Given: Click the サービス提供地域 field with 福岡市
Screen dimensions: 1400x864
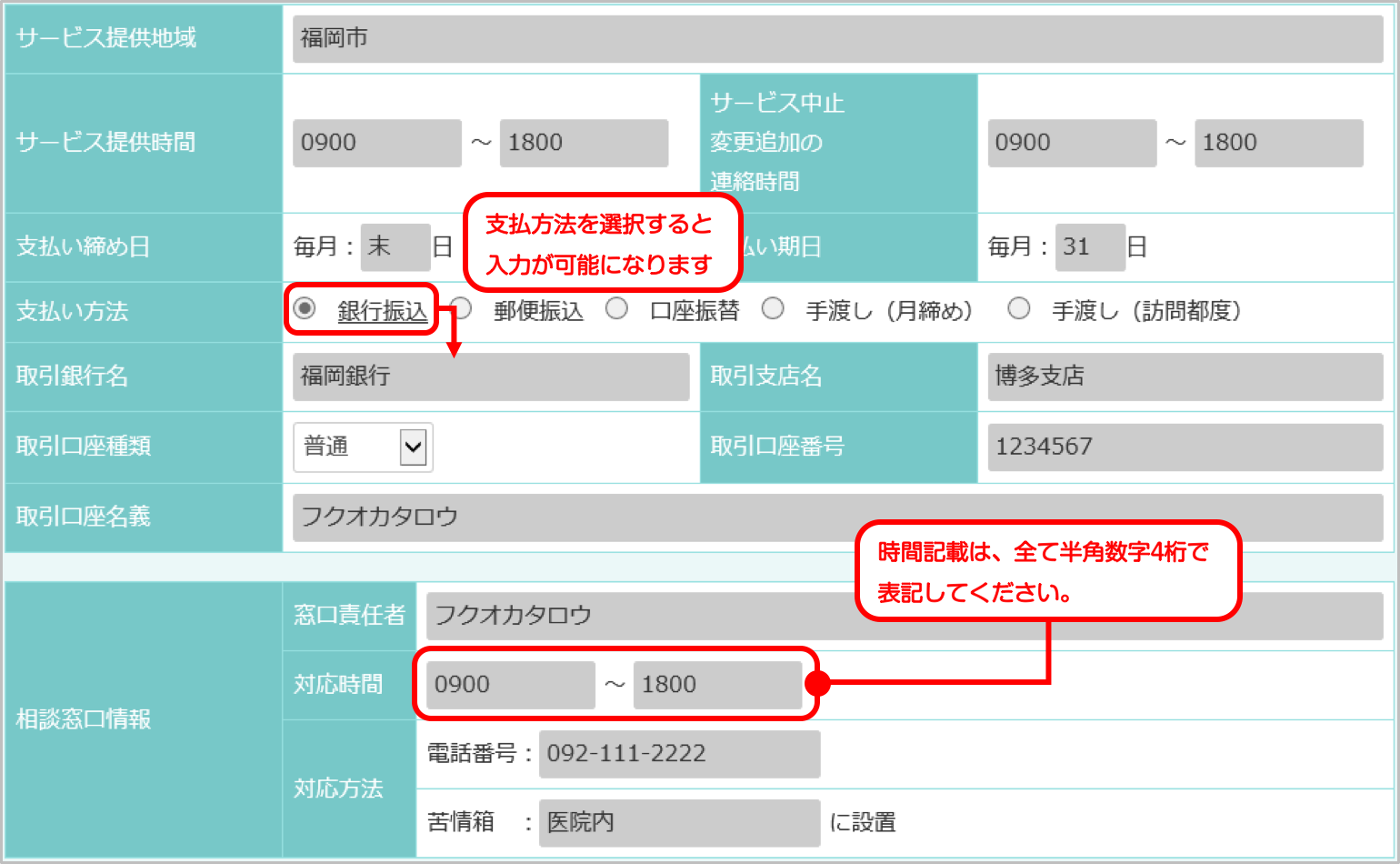Looking at the screenshot, I should tap(836, 38).
